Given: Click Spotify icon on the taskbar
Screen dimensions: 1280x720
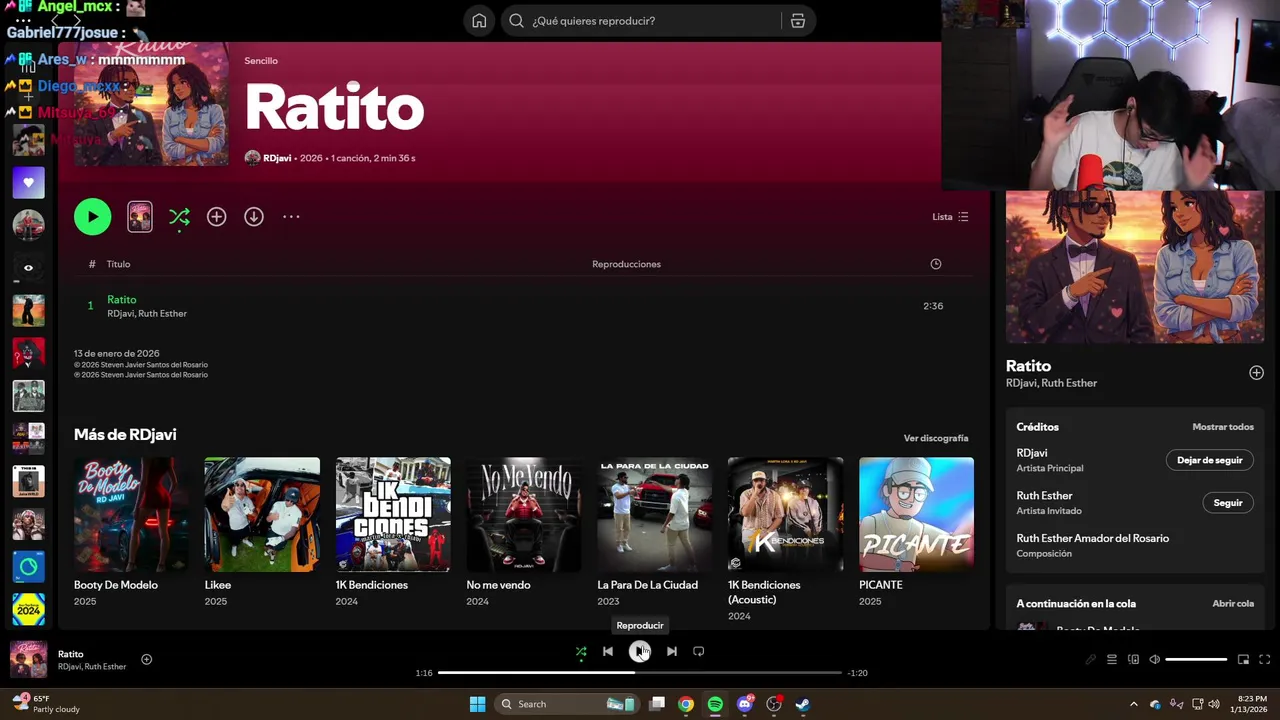Looking at the screenshot, I should click(715, 704).
